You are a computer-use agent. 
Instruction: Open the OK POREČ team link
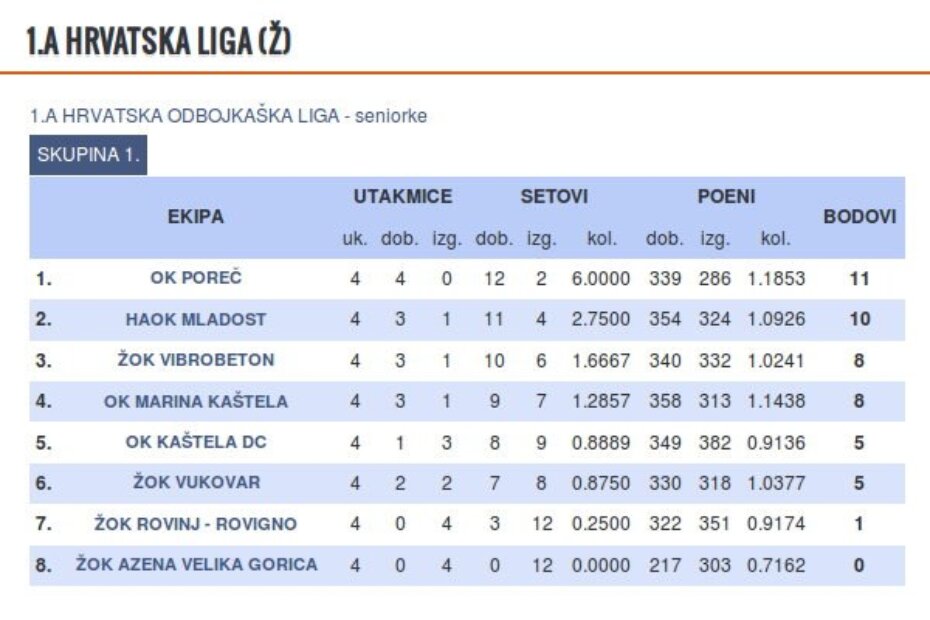[196, 279]
